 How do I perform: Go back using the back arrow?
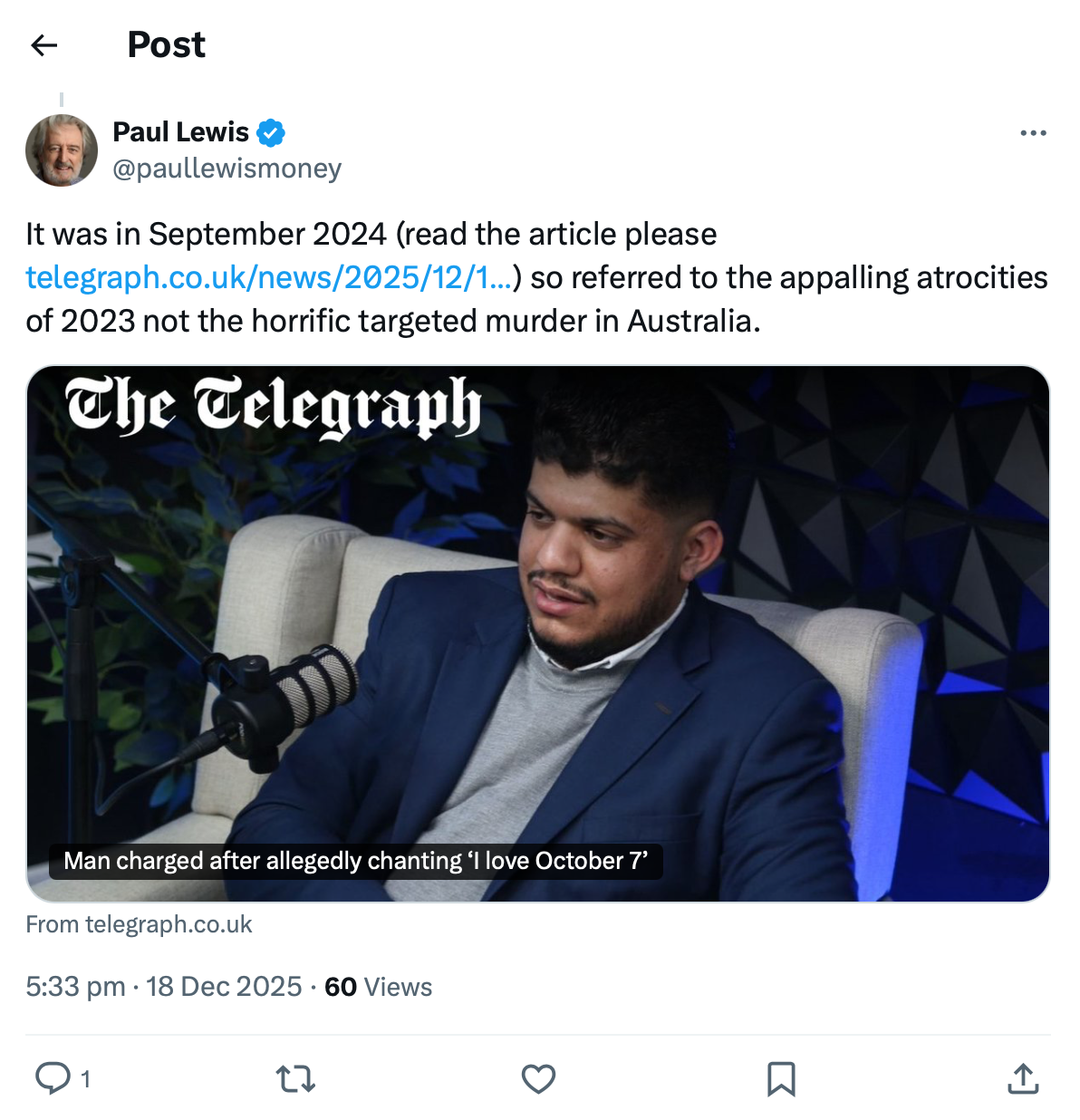[x=44, y=45]
